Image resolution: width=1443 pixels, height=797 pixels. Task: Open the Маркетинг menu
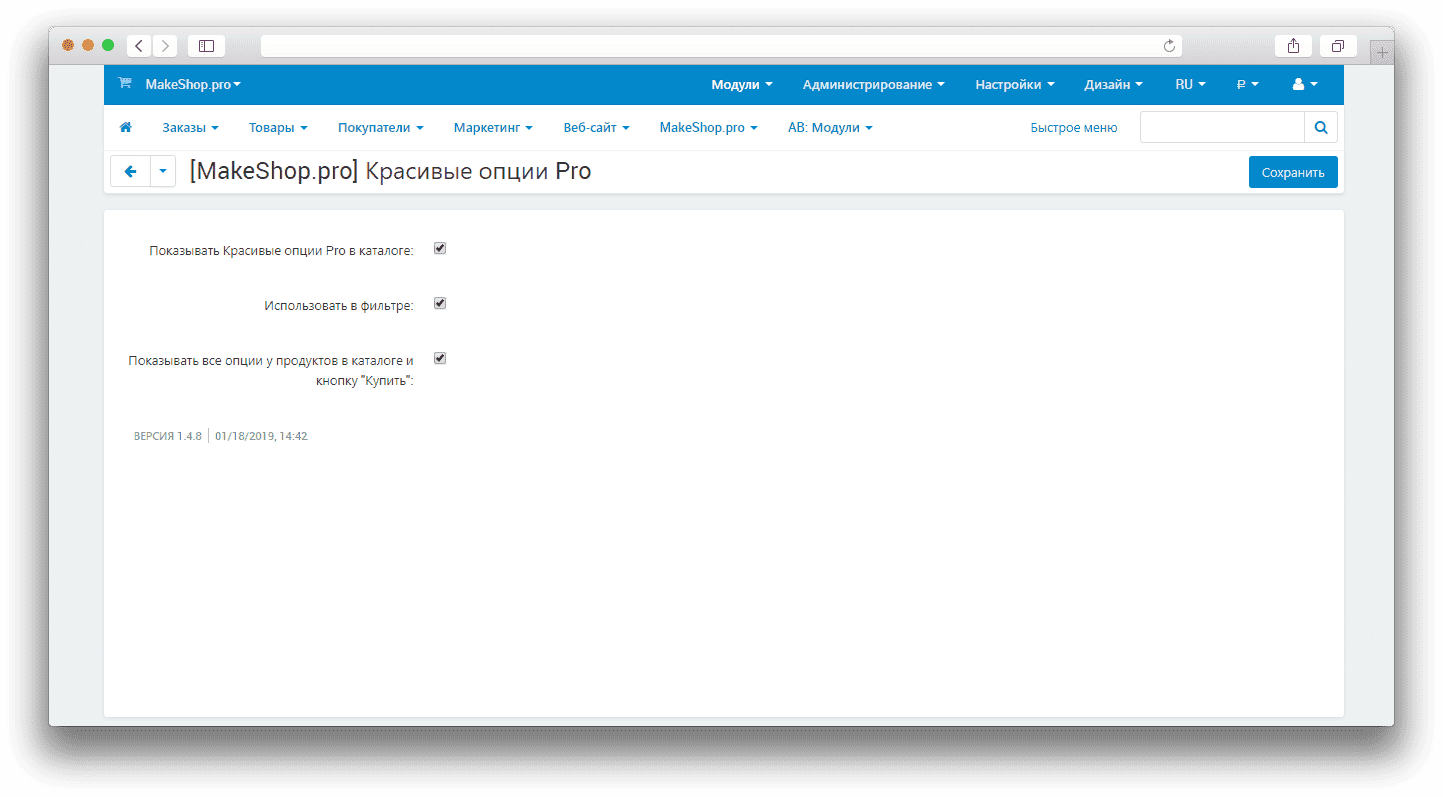493,128
